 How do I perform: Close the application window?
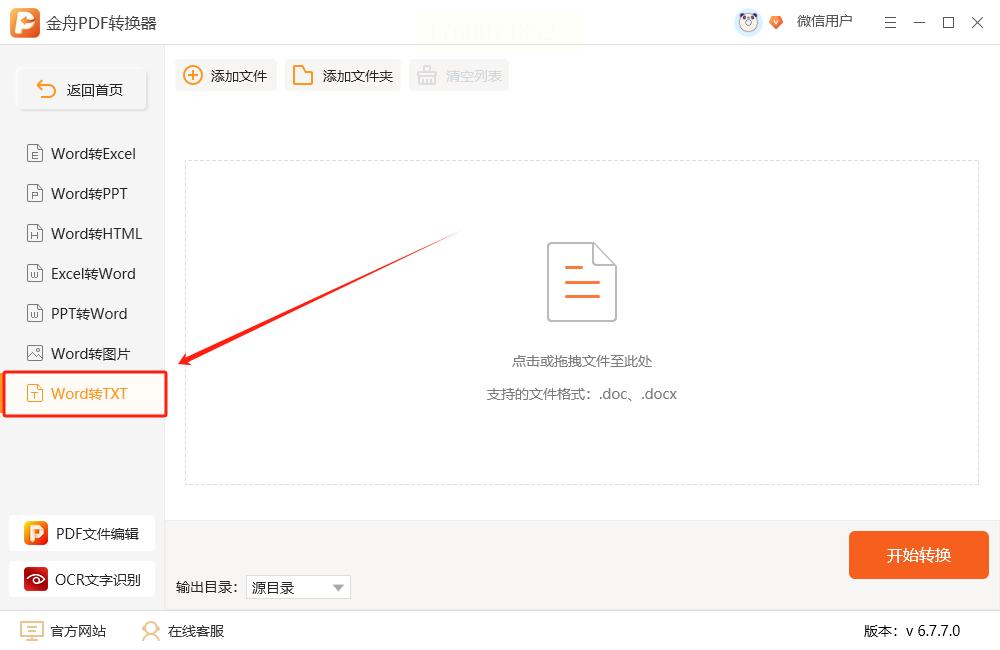coord(977,23)
